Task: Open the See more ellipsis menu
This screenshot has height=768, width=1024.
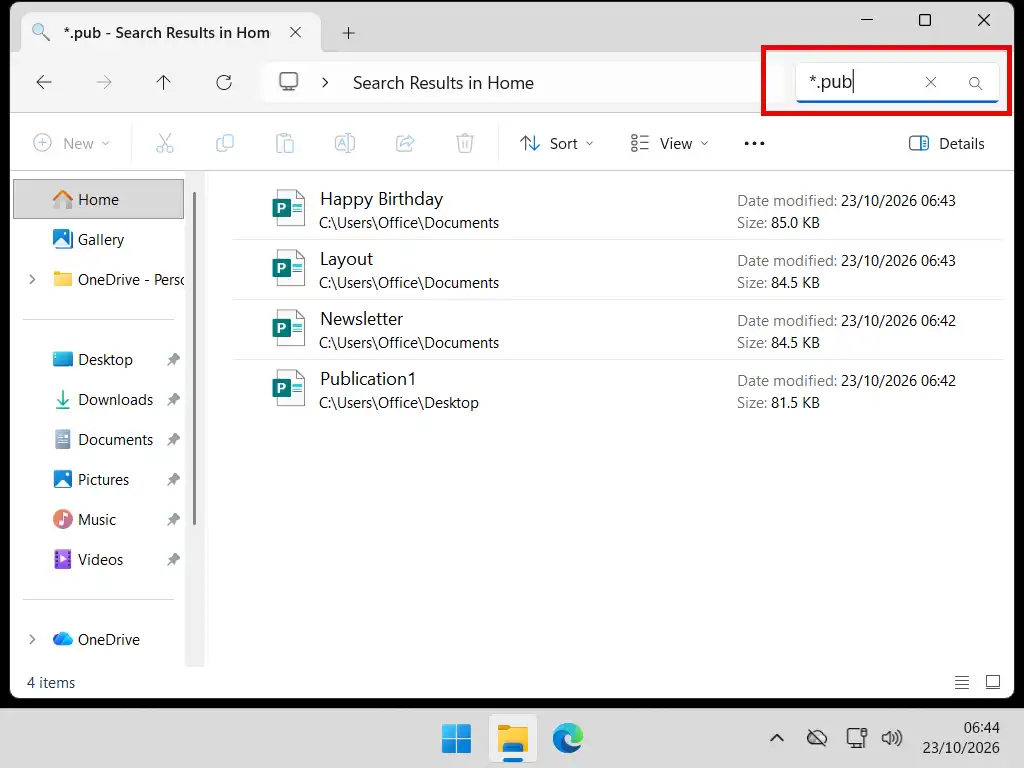Action: 754,143
